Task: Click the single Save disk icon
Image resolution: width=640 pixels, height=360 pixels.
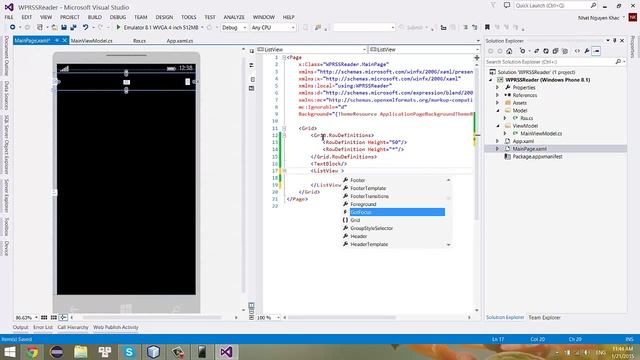Action: 64,27
